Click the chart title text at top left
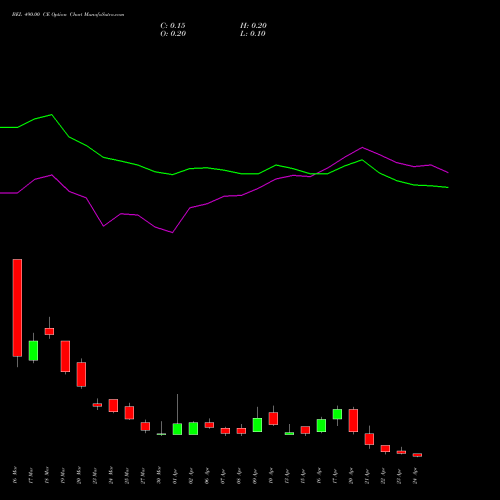This screenshot has height=500, width=500. click(68, 15)
